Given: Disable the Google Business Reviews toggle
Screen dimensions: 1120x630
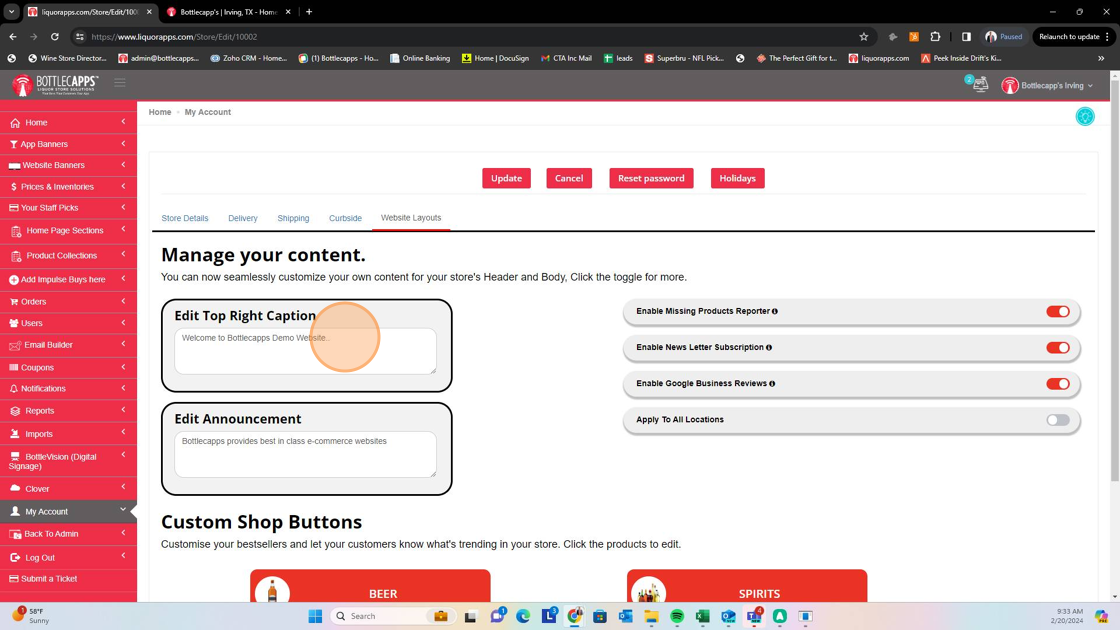Looking at the screenshot, I should pyautogui.click(x=1058, y=384).
